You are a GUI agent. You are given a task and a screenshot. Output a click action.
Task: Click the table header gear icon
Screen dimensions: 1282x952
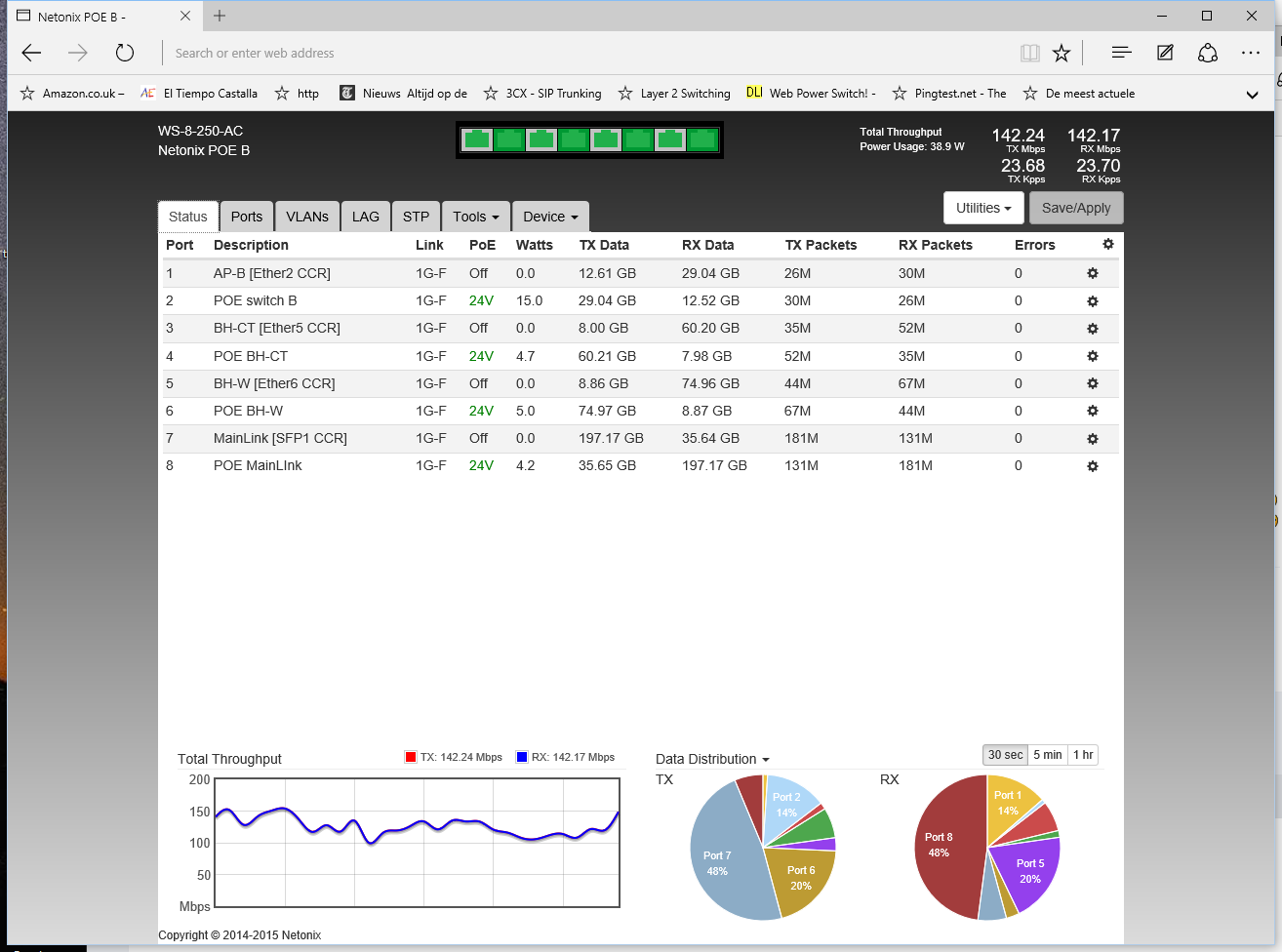[1108, 245]
